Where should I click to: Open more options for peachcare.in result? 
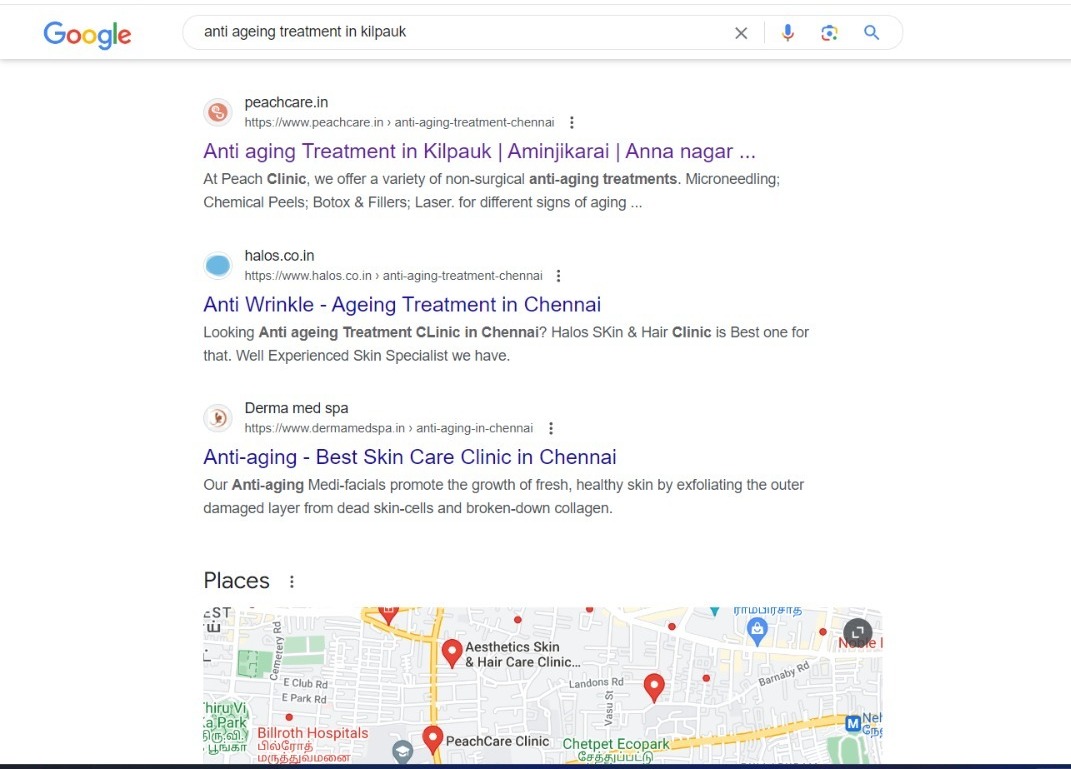pos(572,122)
